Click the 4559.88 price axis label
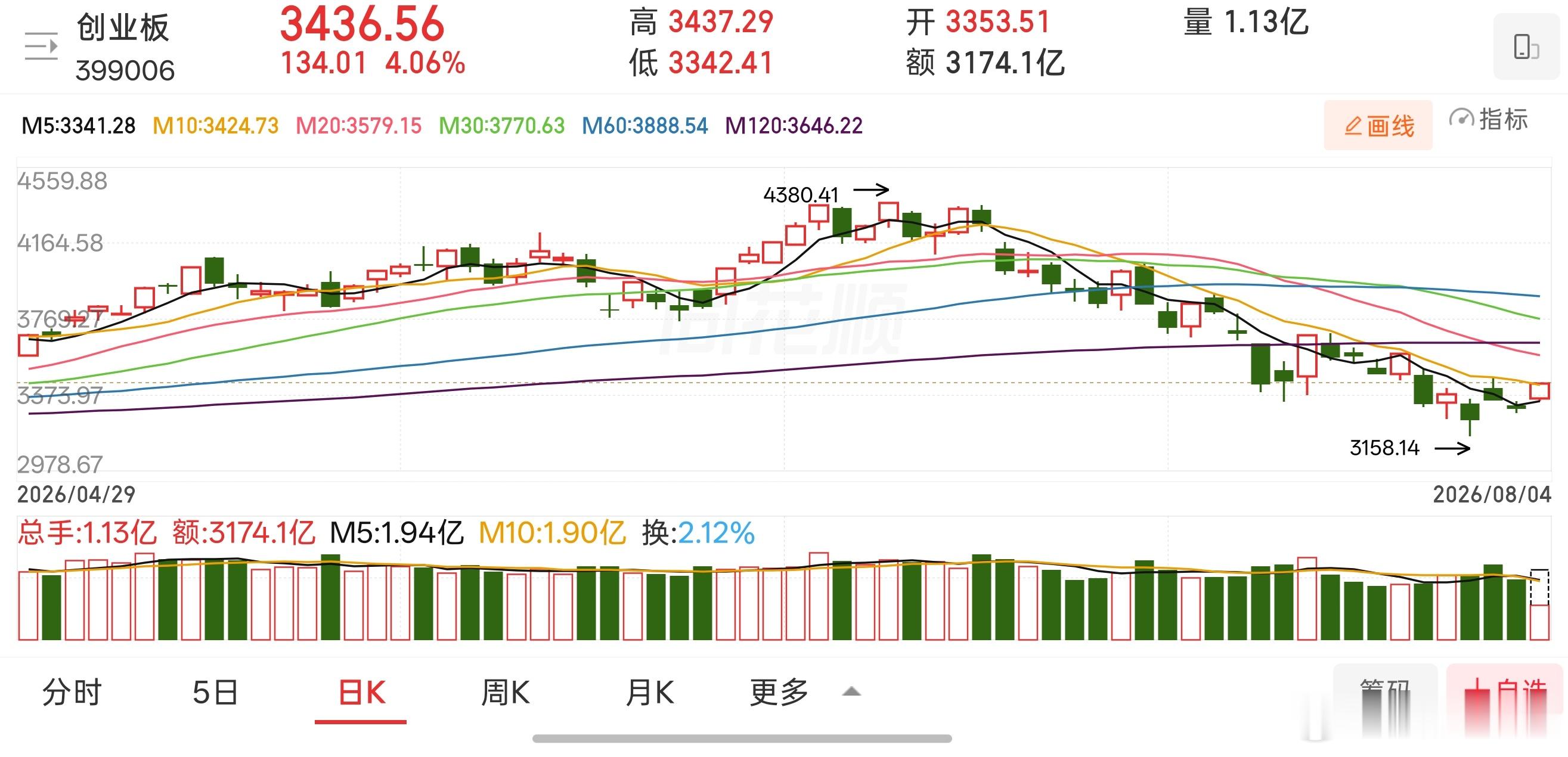 coord(62,181)
